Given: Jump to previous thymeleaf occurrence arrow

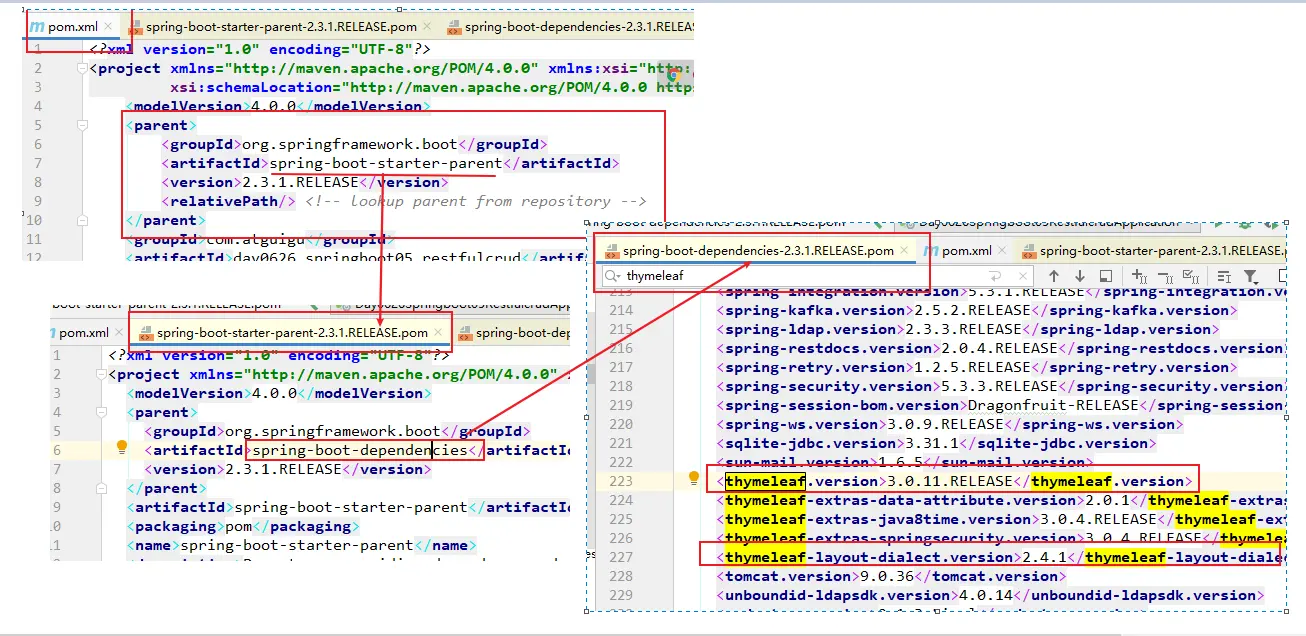Looking at the screenshot, I should [1054, 276].
